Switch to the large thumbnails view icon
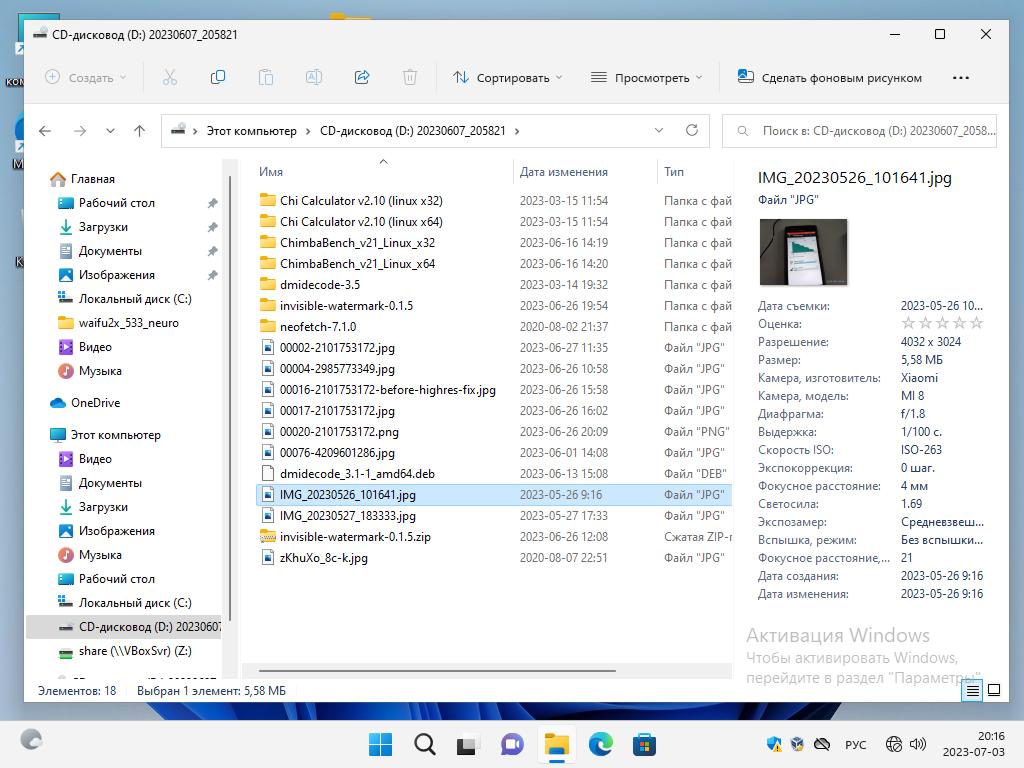Viewport: 1024px width, 768px height. click(x=994, y=690)
